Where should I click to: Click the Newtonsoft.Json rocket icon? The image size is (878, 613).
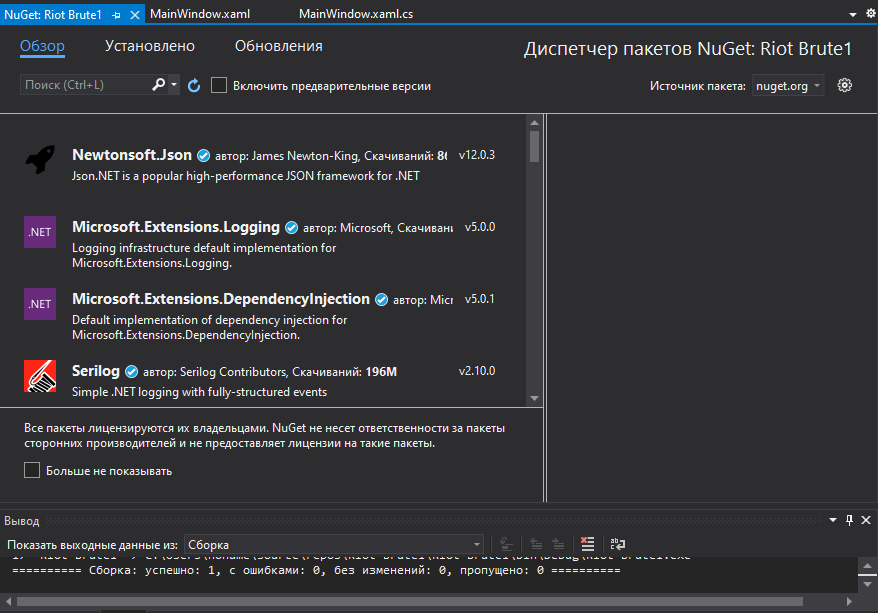(x=40, y=160)
